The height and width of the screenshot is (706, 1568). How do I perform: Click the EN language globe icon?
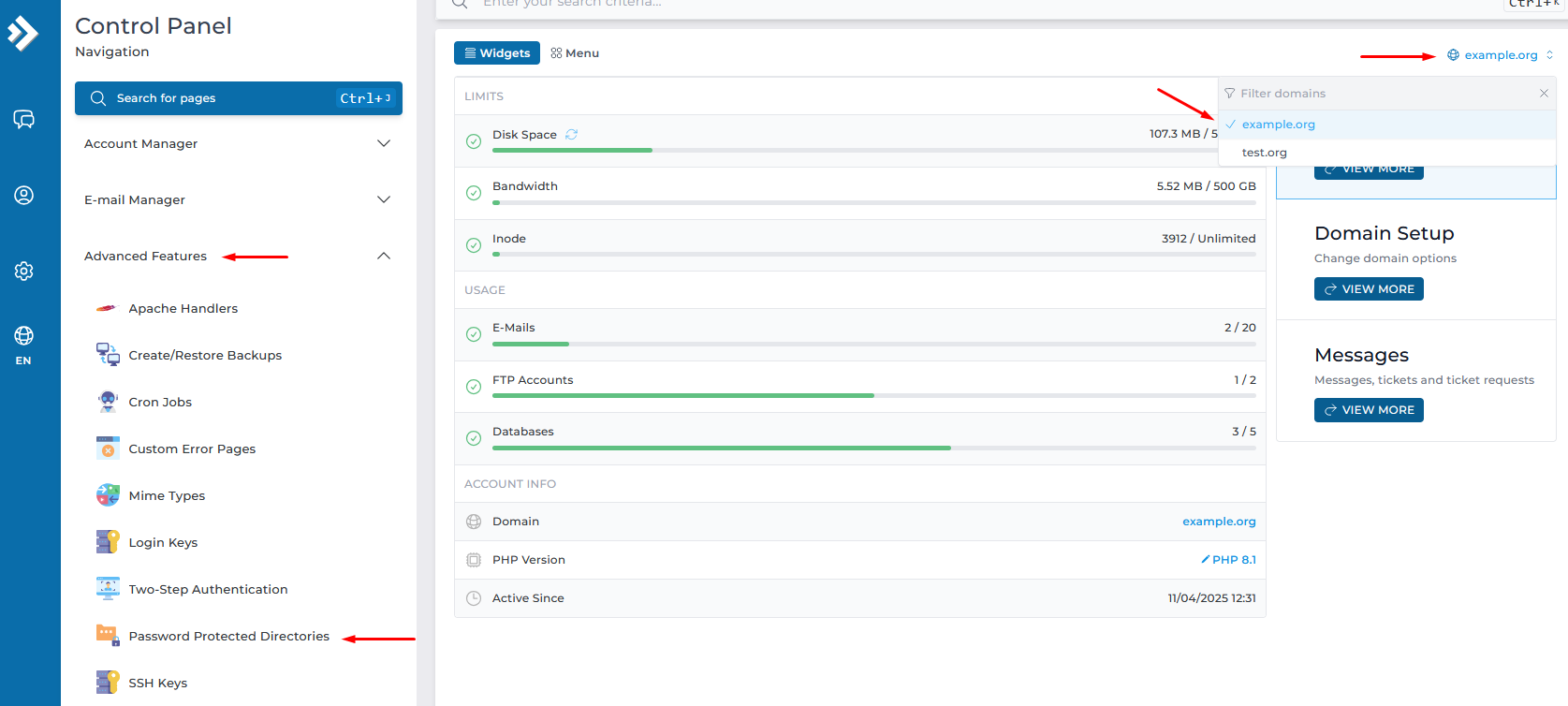click(23, 336)
